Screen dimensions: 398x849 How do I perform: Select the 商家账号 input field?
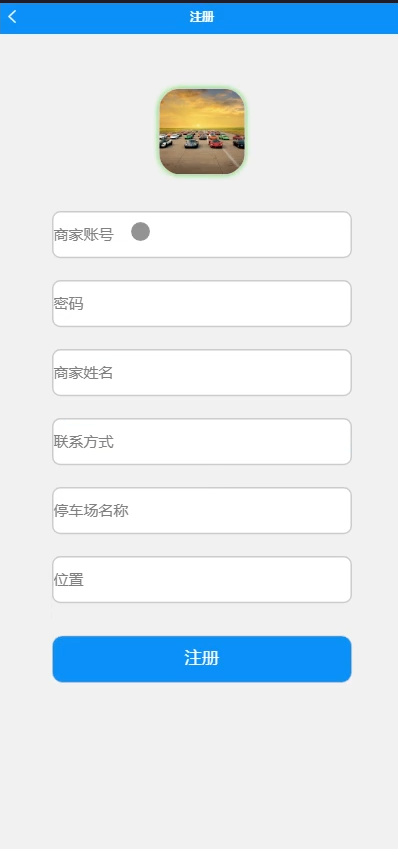pyautogui.click(x=202, y=234)
